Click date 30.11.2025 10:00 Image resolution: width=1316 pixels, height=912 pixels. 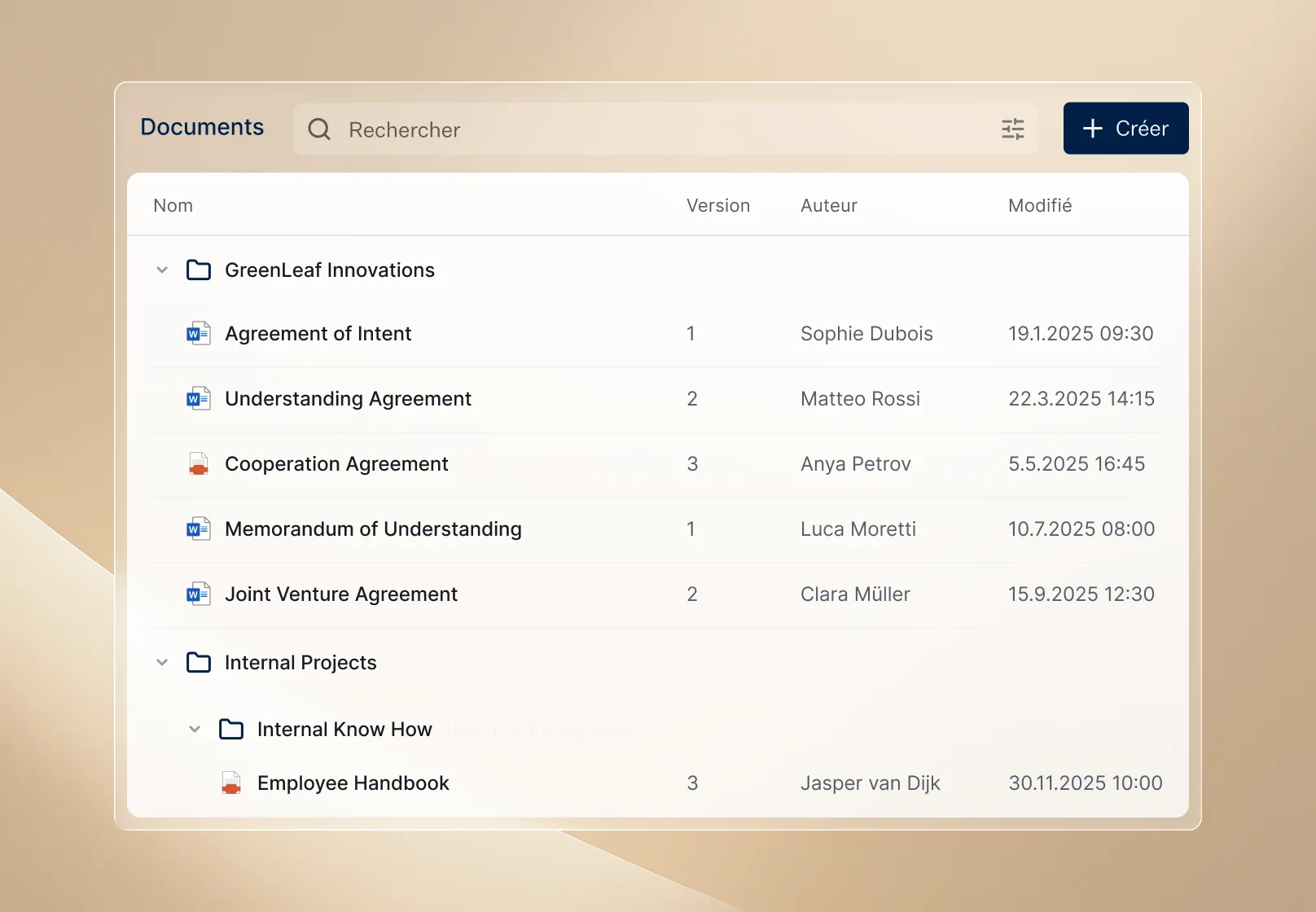pos(1086,783)
